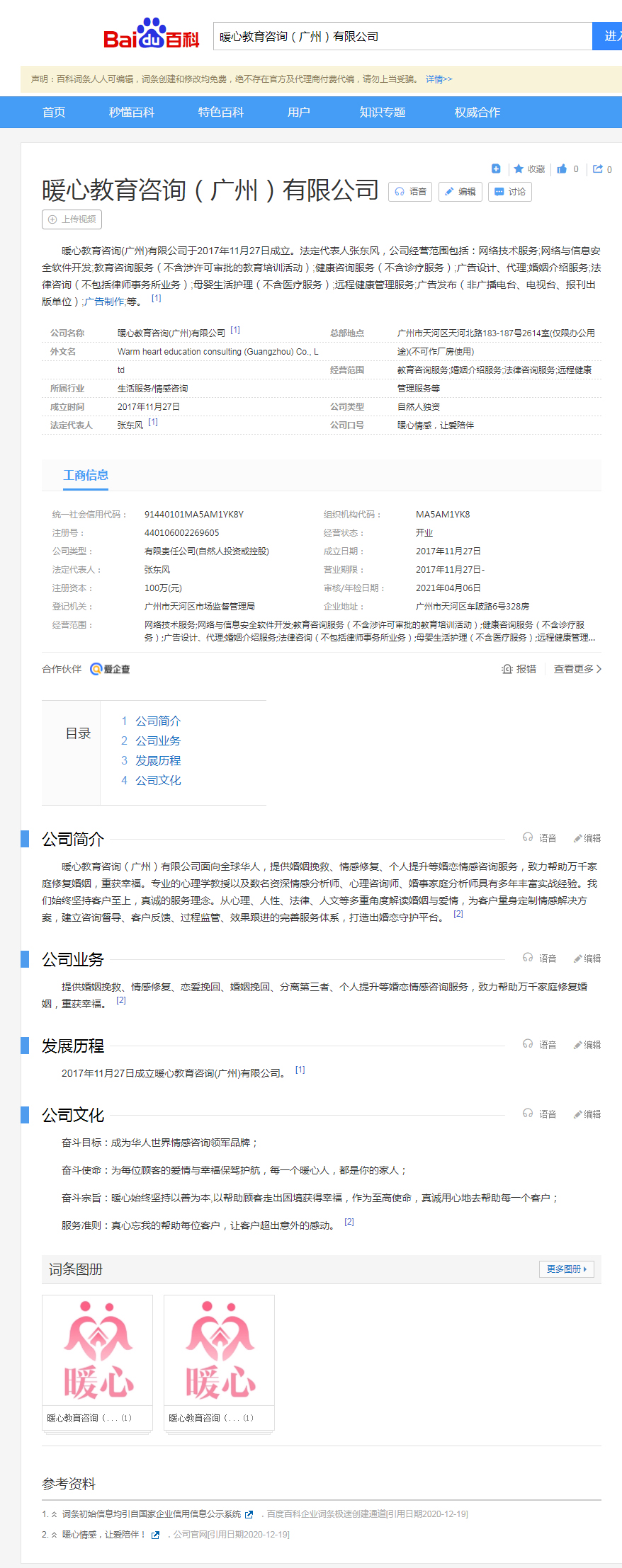Click the 上传视频 upload button

[x=72, y=219]
